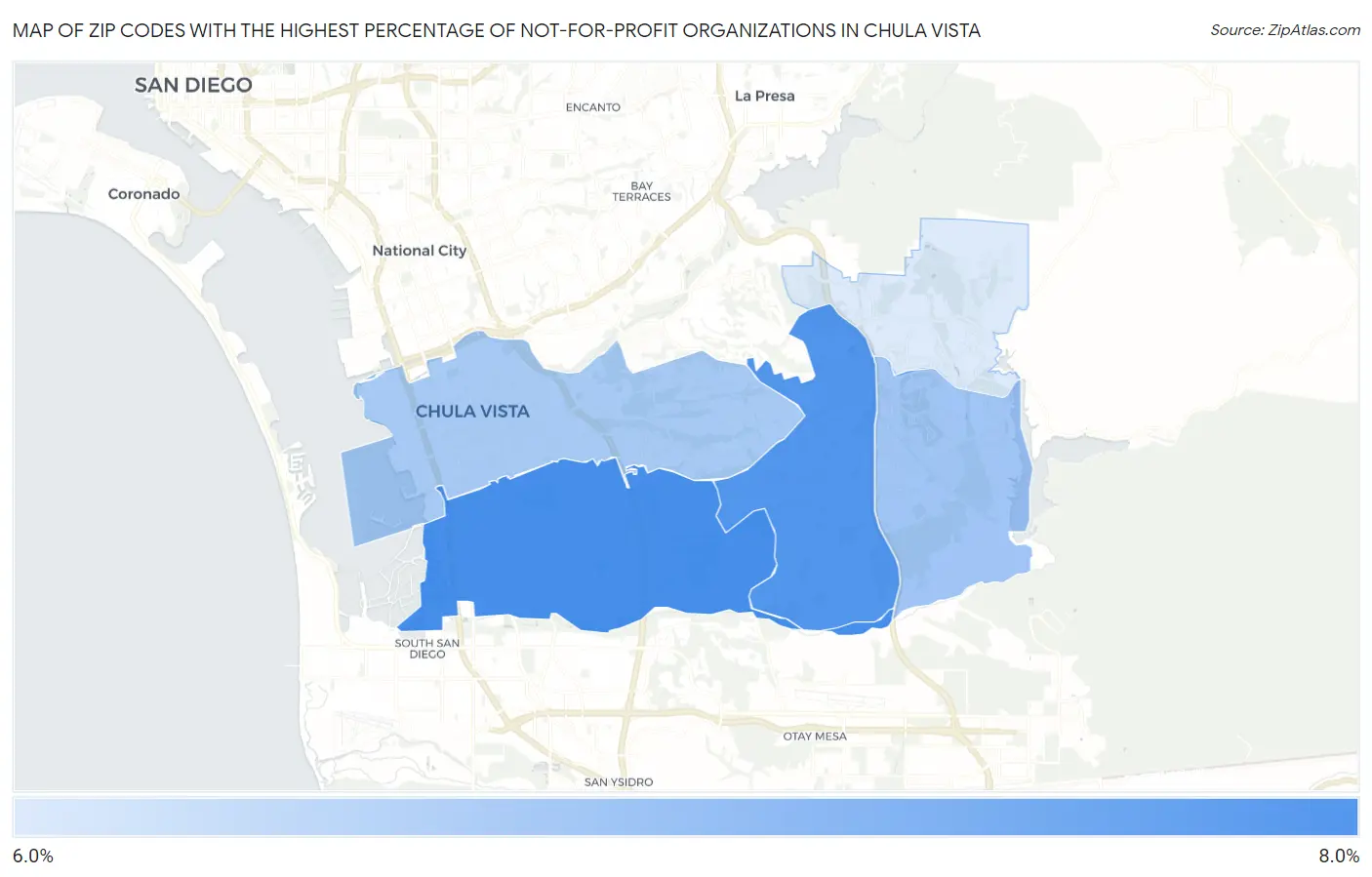
Task: Click the Source: ZipAtlas.com credit text
Action: click(1285, 30)
